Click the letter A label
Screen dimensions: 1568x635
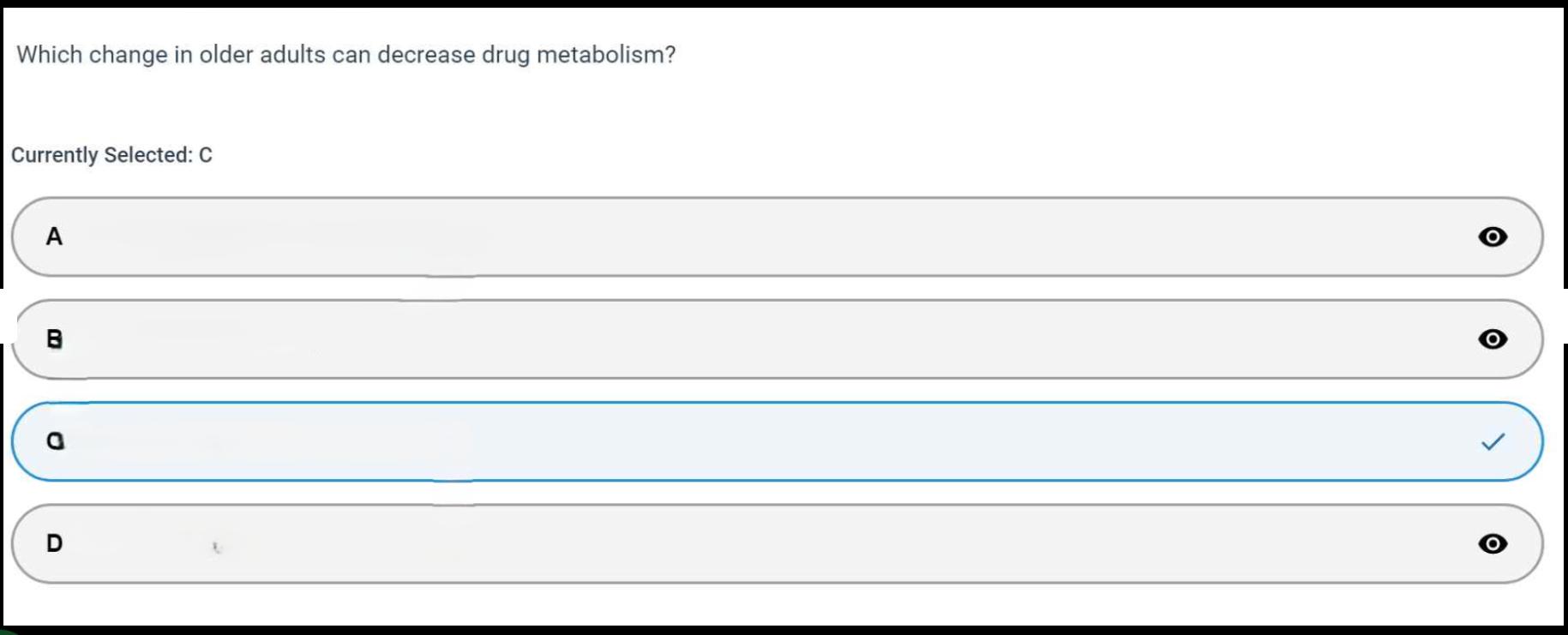pos(54,237)
